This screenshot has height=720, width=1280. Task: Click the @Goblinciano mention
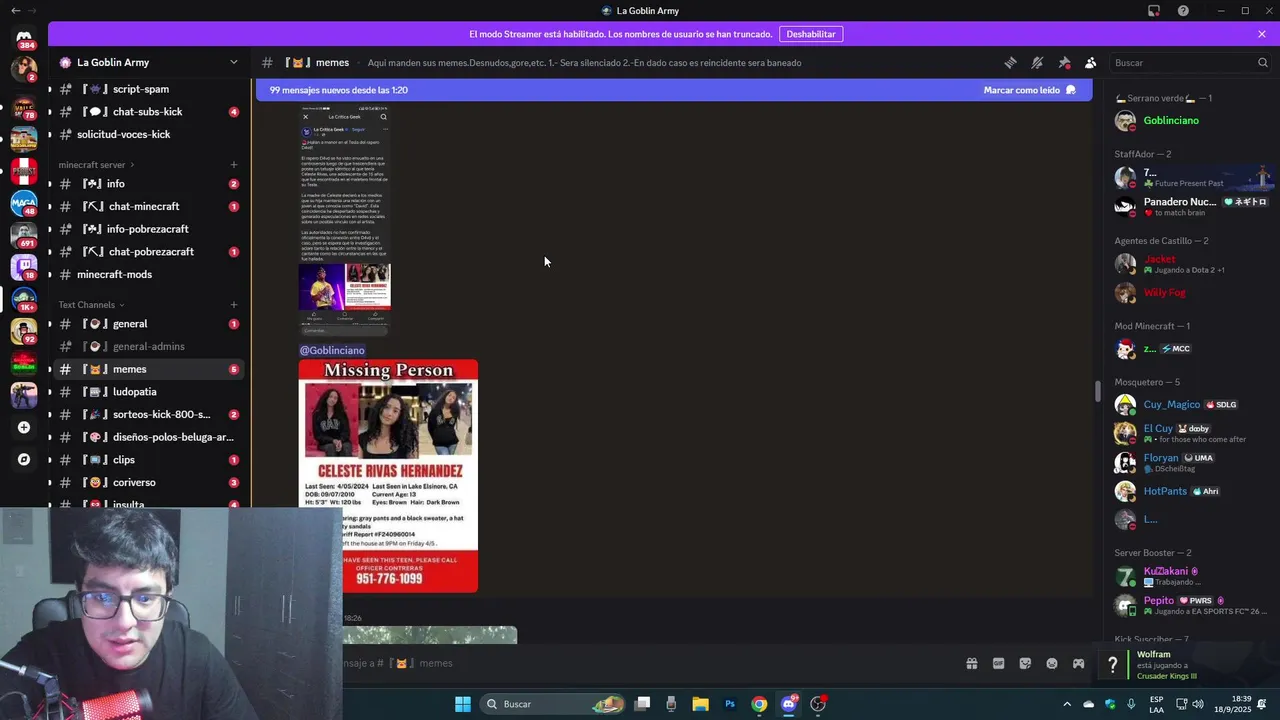click(x=332, y=351)
